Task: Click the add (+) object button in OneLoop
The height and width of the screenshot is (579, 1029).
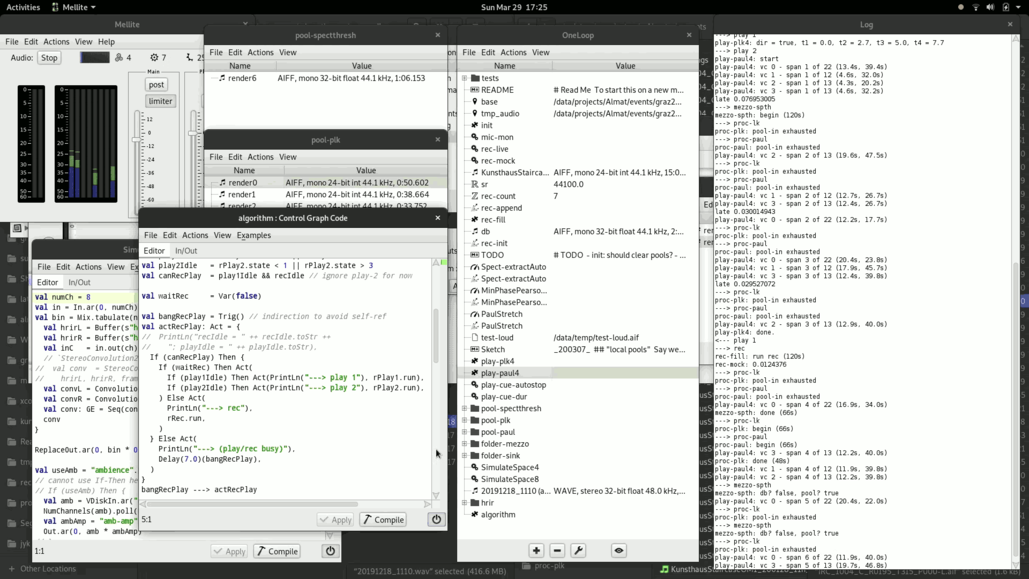Action: pyautogui.click(x=536, y=551)
